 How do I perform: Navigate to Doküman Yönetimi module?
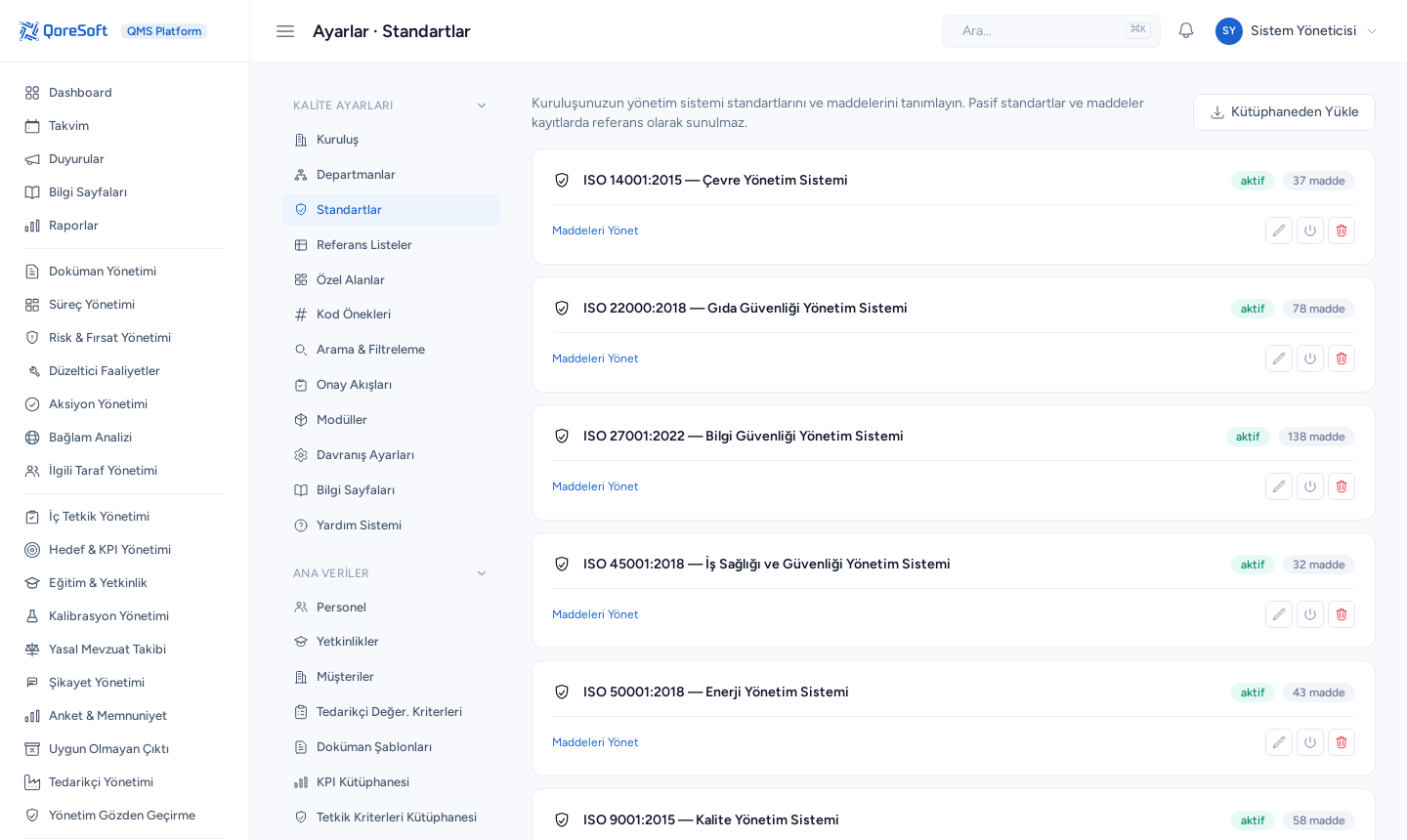125,272
